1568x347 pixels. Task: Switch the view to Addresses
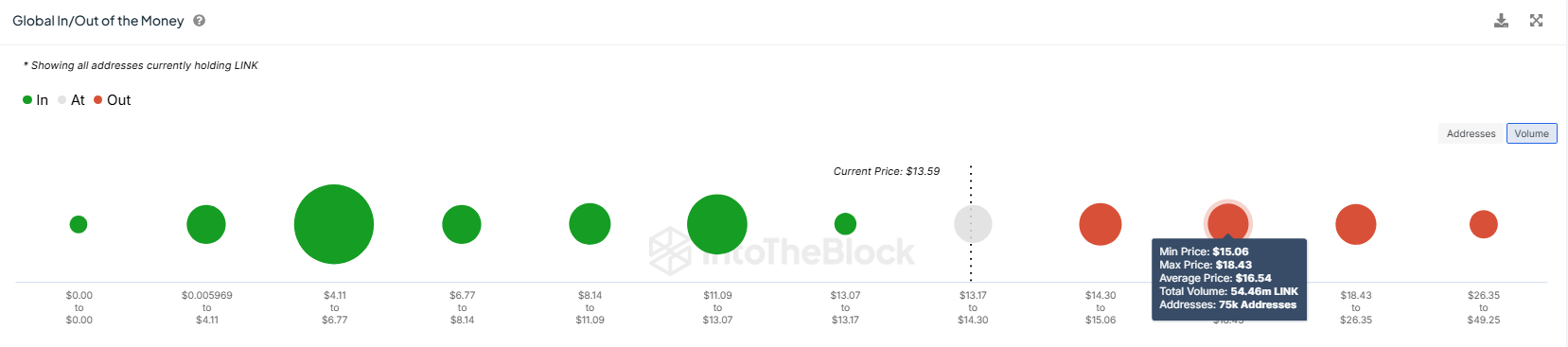pos(1471,133)
